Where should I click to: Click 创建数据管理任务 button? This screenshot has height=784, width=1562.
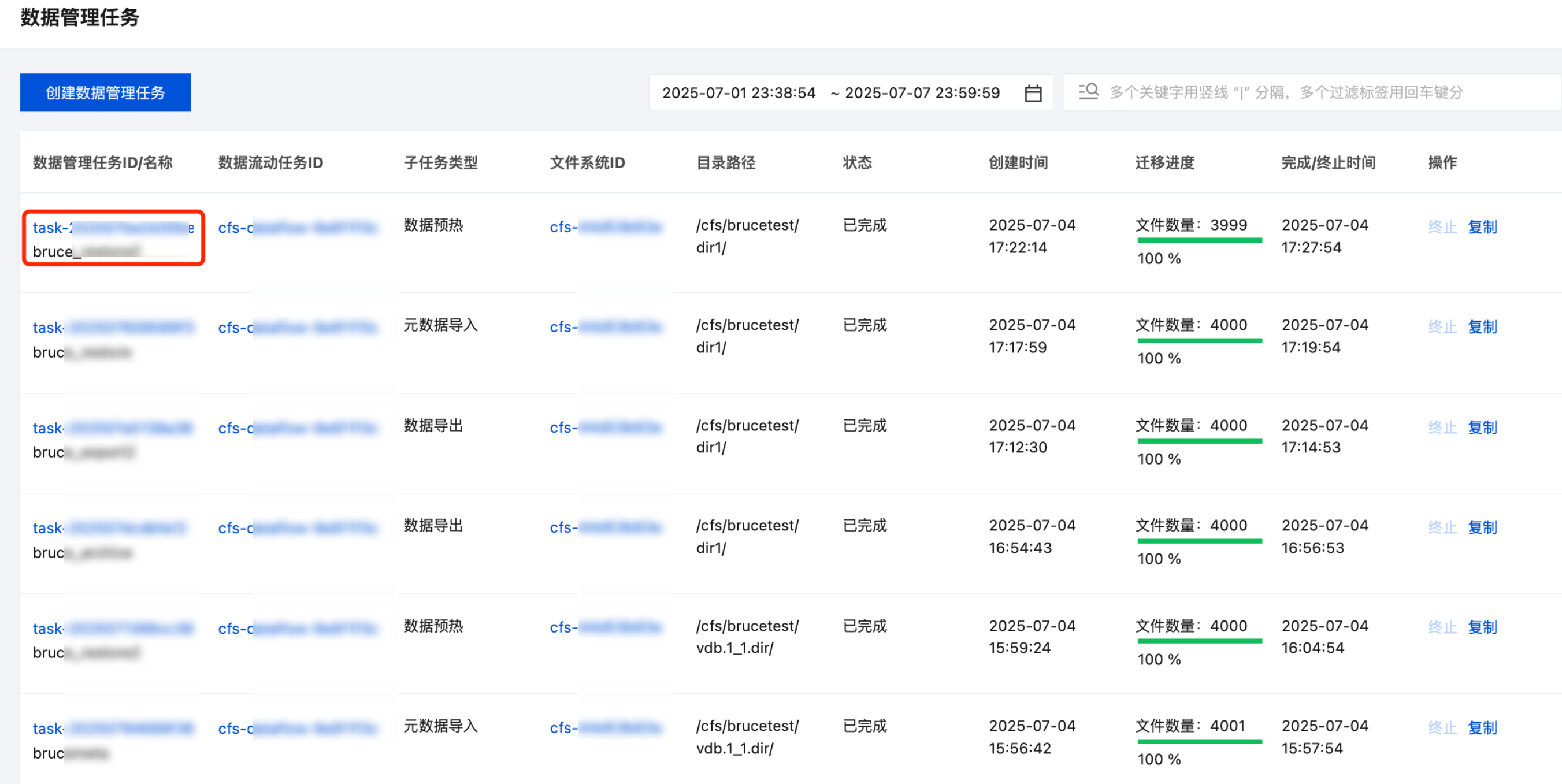tap(106, 92)
